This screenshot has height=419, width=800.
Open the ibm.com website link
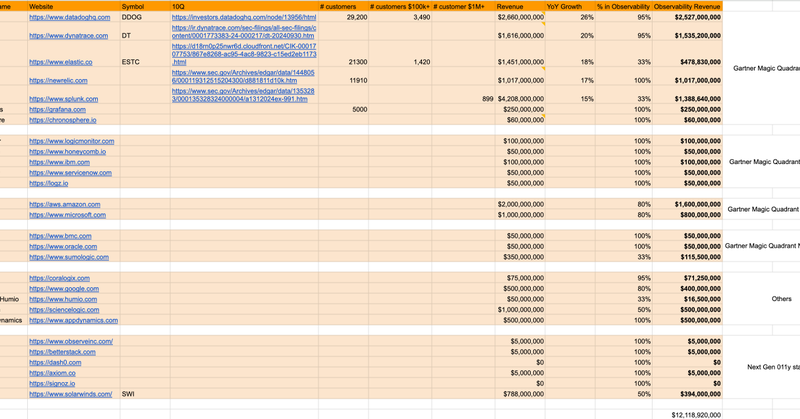pos(59,162)
